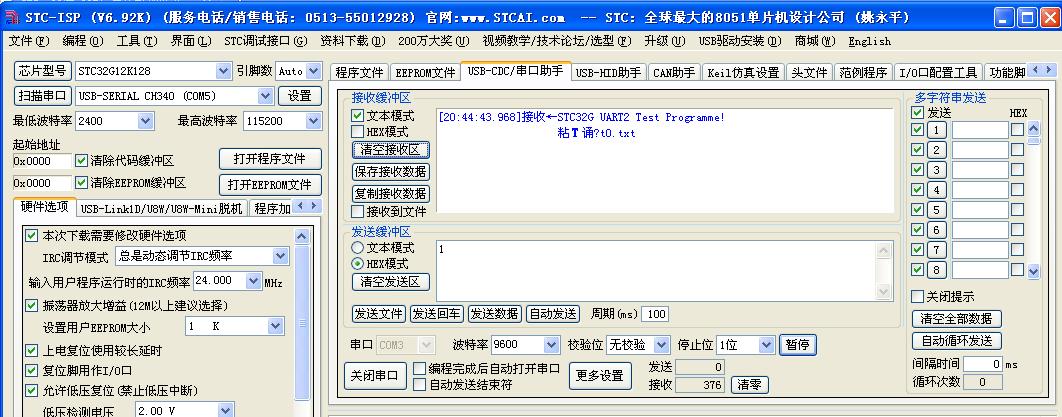The width and height of the screenshot is (1062, 417).
Task: Open serial port USB-SERIAL CH340 dropdown
Action: (266, 95)
